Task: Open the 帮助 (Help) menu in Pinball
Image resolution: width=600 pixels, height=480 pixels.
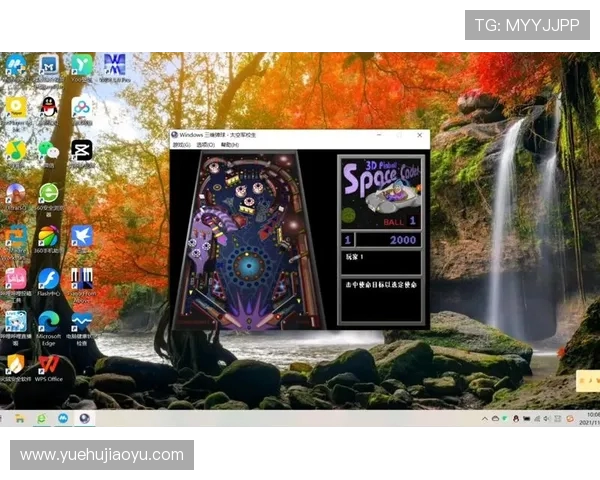Action: click(230, 145)
